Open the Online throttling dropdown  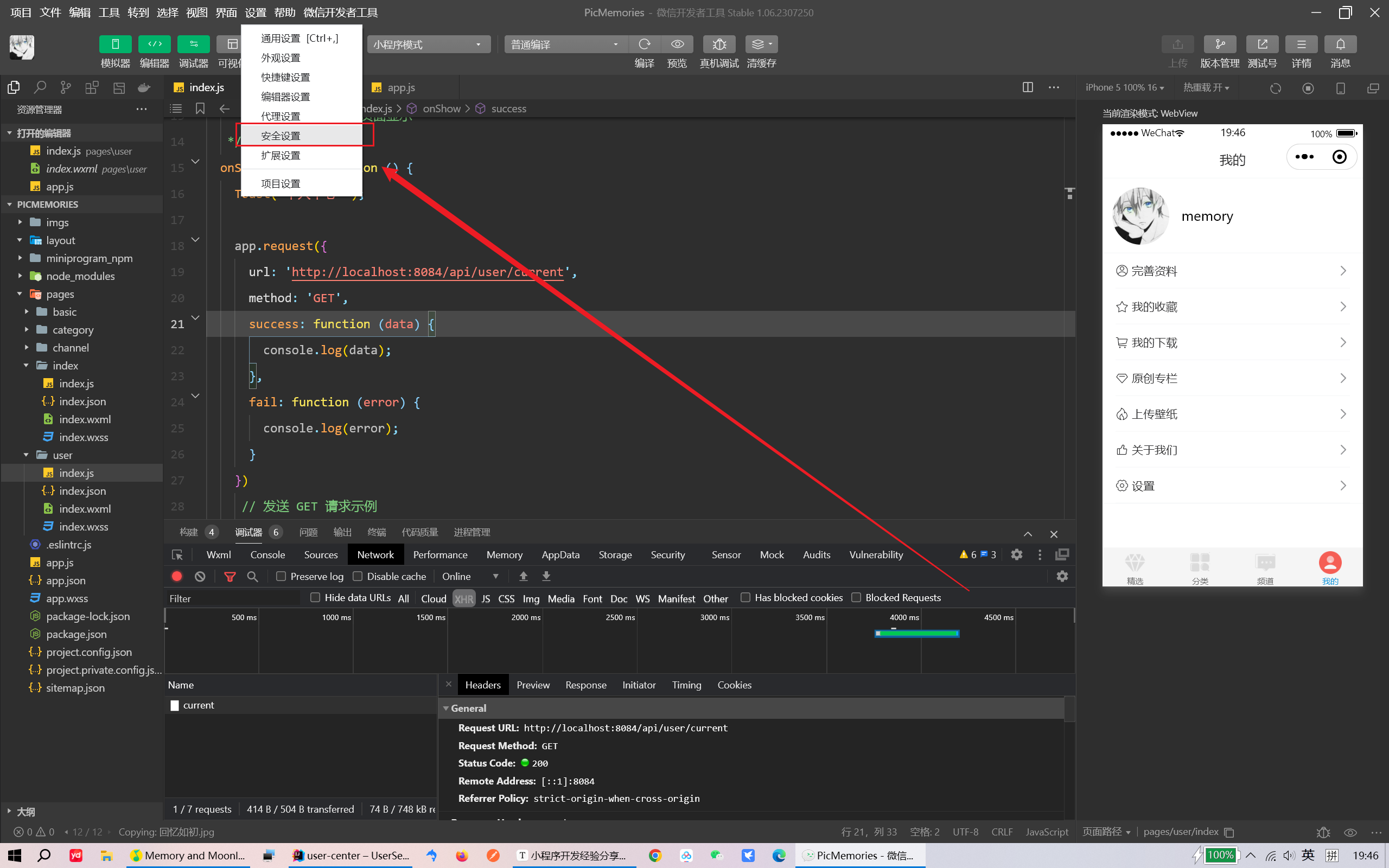tap(470, 576)
